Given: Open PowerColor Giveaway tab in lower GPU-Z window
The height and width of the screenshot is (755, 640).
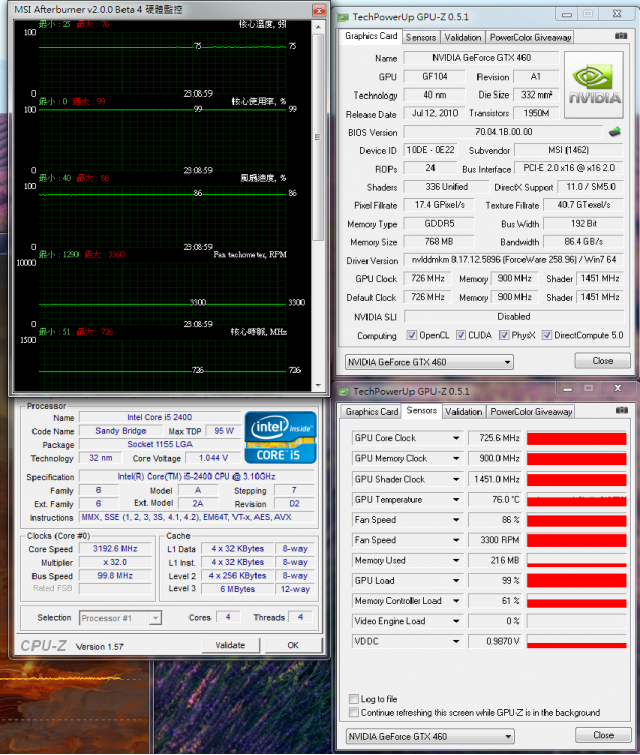Looking at the screenshot, I should click(x=531, y=412).
